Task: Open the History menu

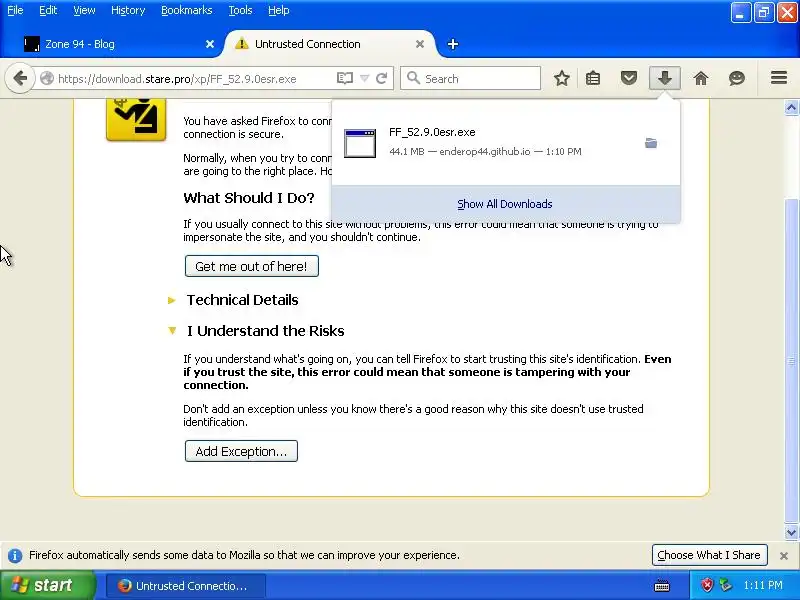Action: [128, 10]
